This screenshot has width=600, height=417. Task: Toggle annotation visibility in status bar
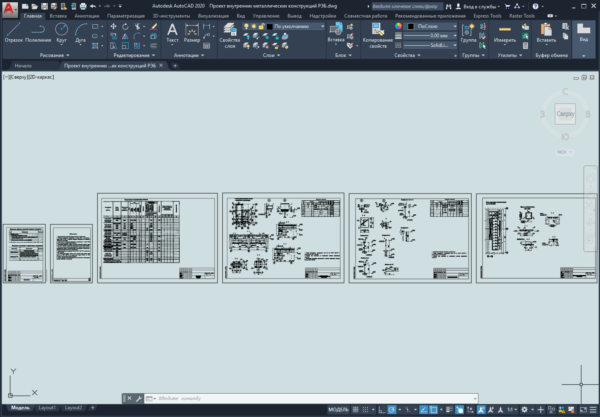[x=481, y=410]
